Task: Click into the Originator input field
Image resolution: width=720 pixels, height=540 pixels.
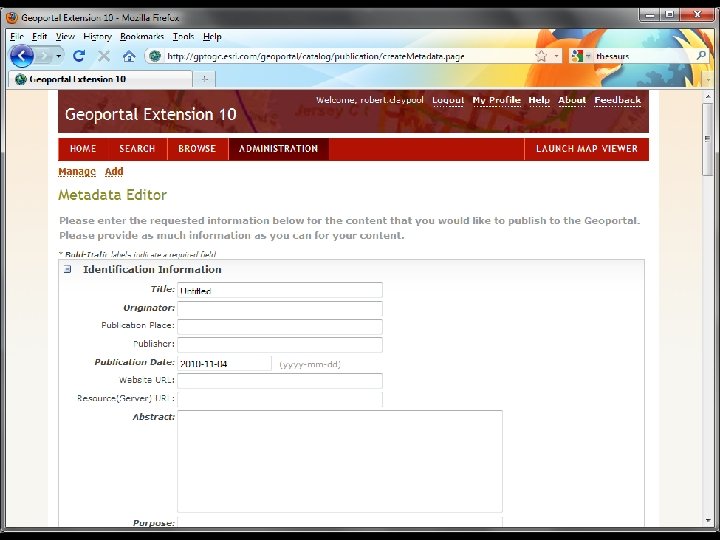Action: (x=280, y=309)
